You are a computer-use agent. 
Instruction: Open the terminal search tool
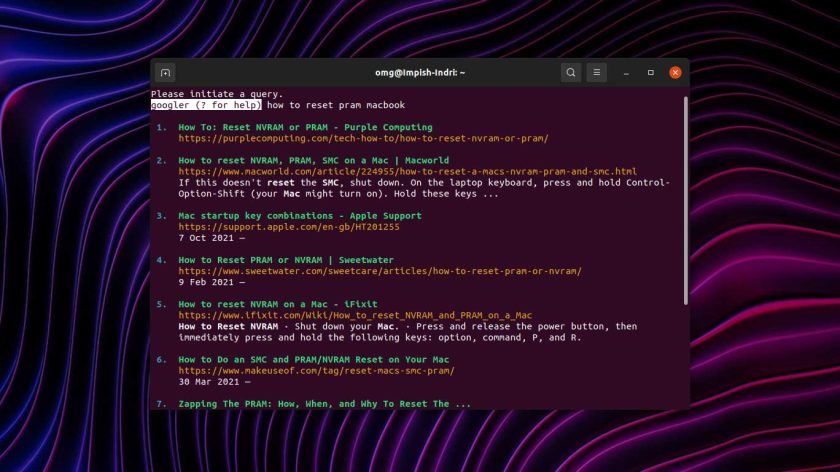click(x=571, y=72)
